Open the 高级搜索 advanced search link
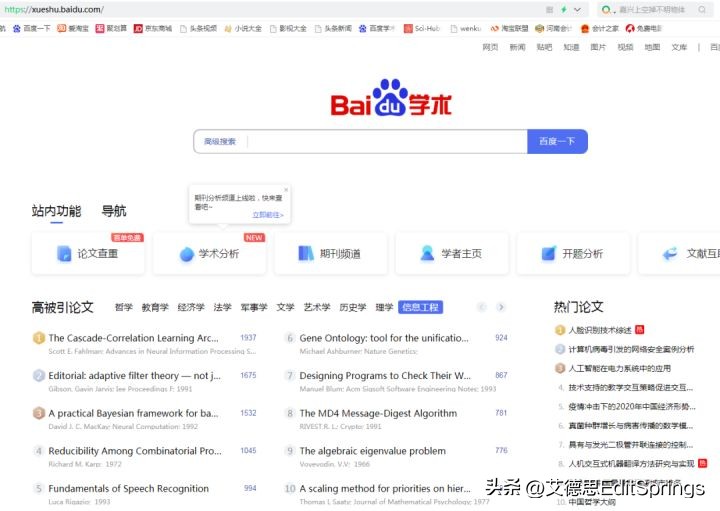This screenshot has height=511, width=720. 220,141
